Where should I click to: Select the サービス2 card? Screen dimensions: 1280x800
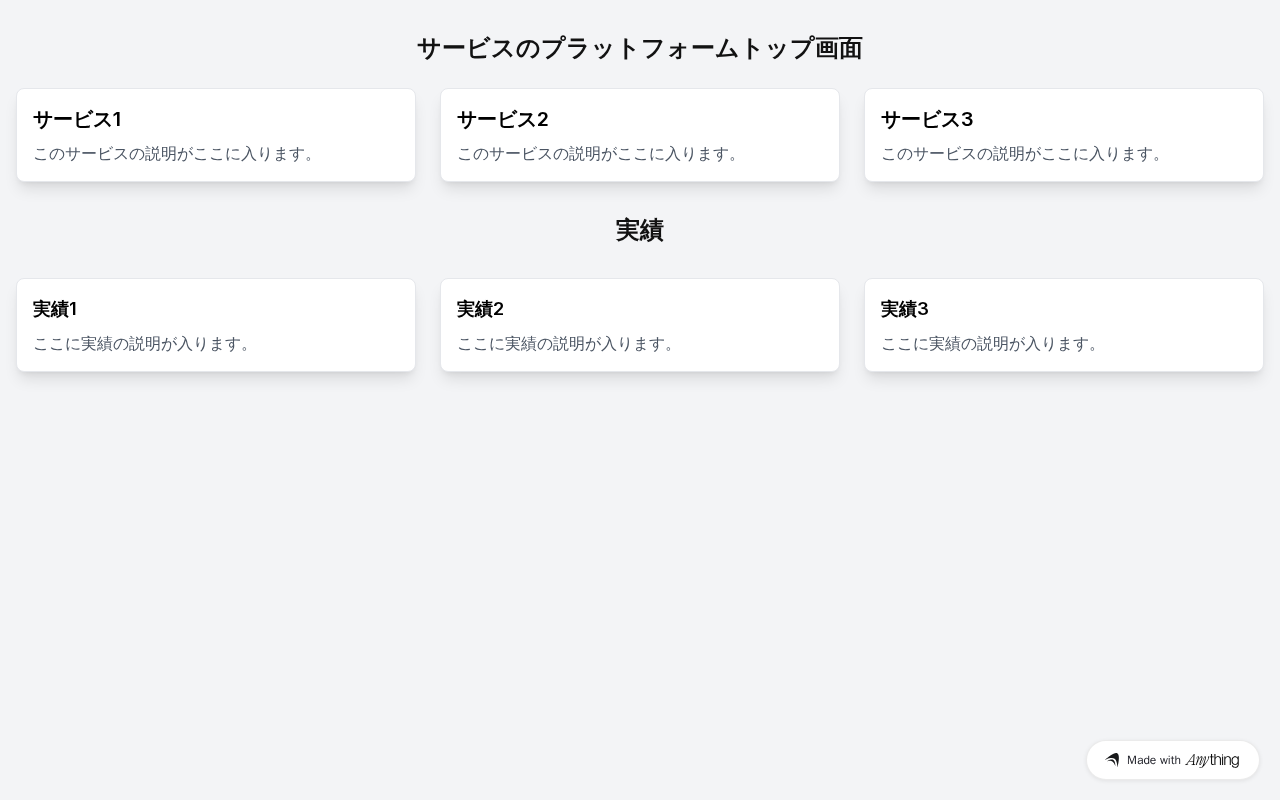tap(640, 135)
